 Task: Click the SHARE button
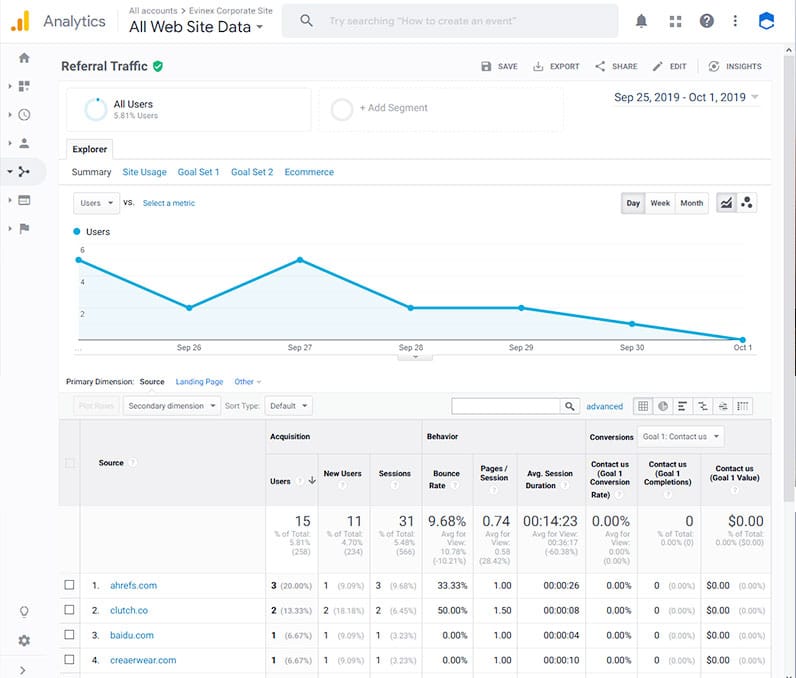[616, 66]
